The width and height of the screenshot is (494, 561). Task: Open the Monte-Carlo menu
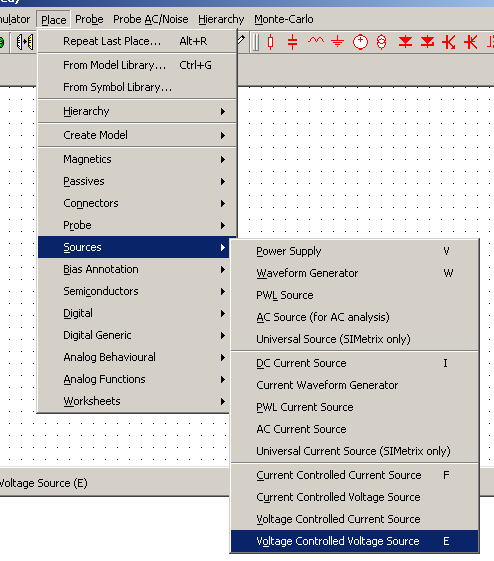(x=284, y=19)
